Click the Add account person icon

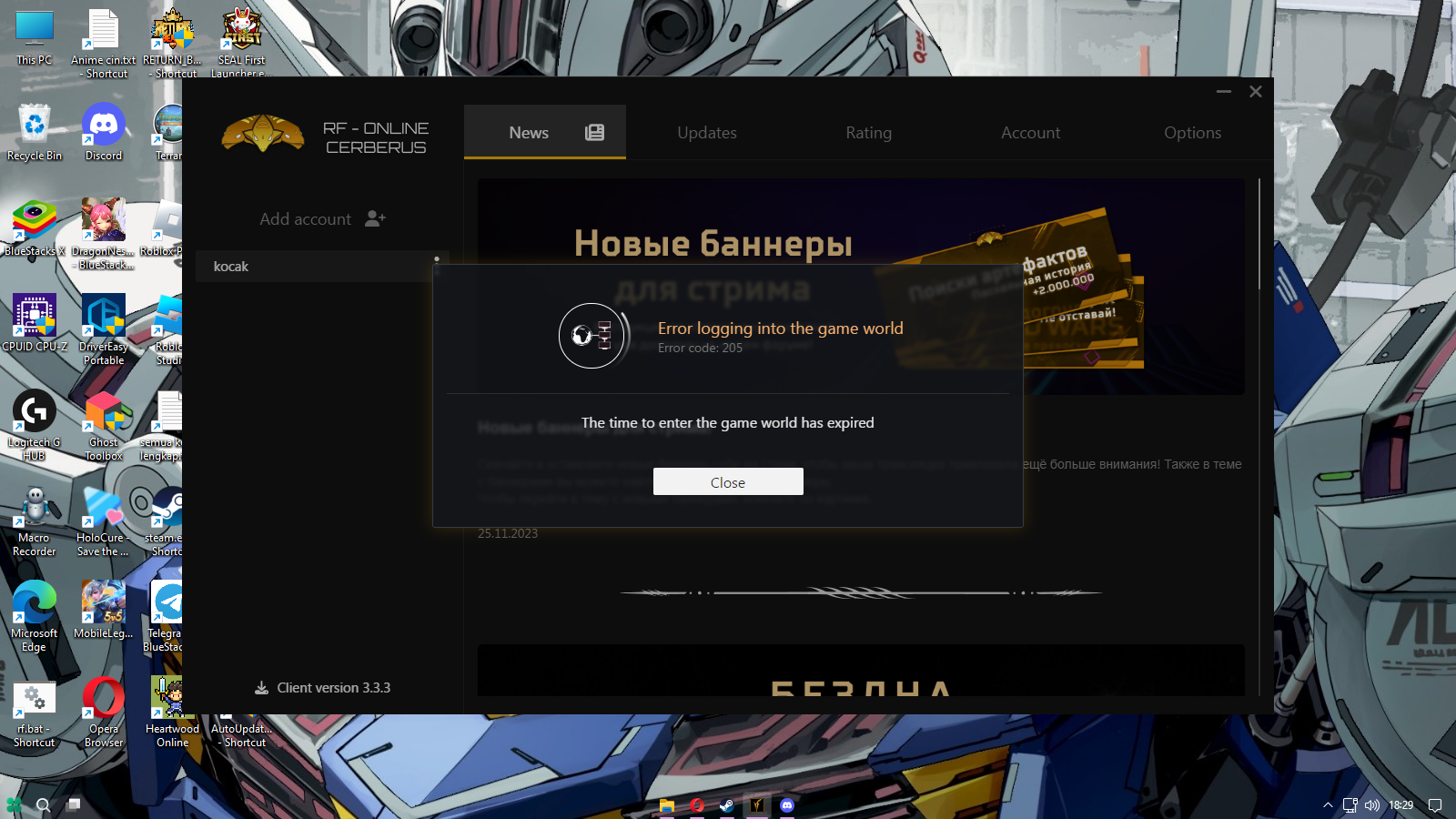(375, 218)
